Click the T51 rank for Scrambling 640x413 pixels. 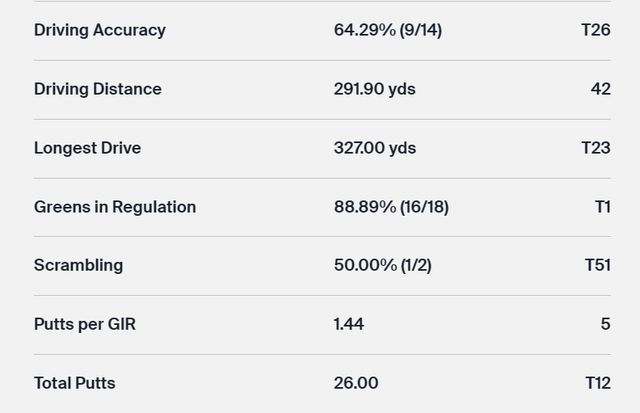597,265
